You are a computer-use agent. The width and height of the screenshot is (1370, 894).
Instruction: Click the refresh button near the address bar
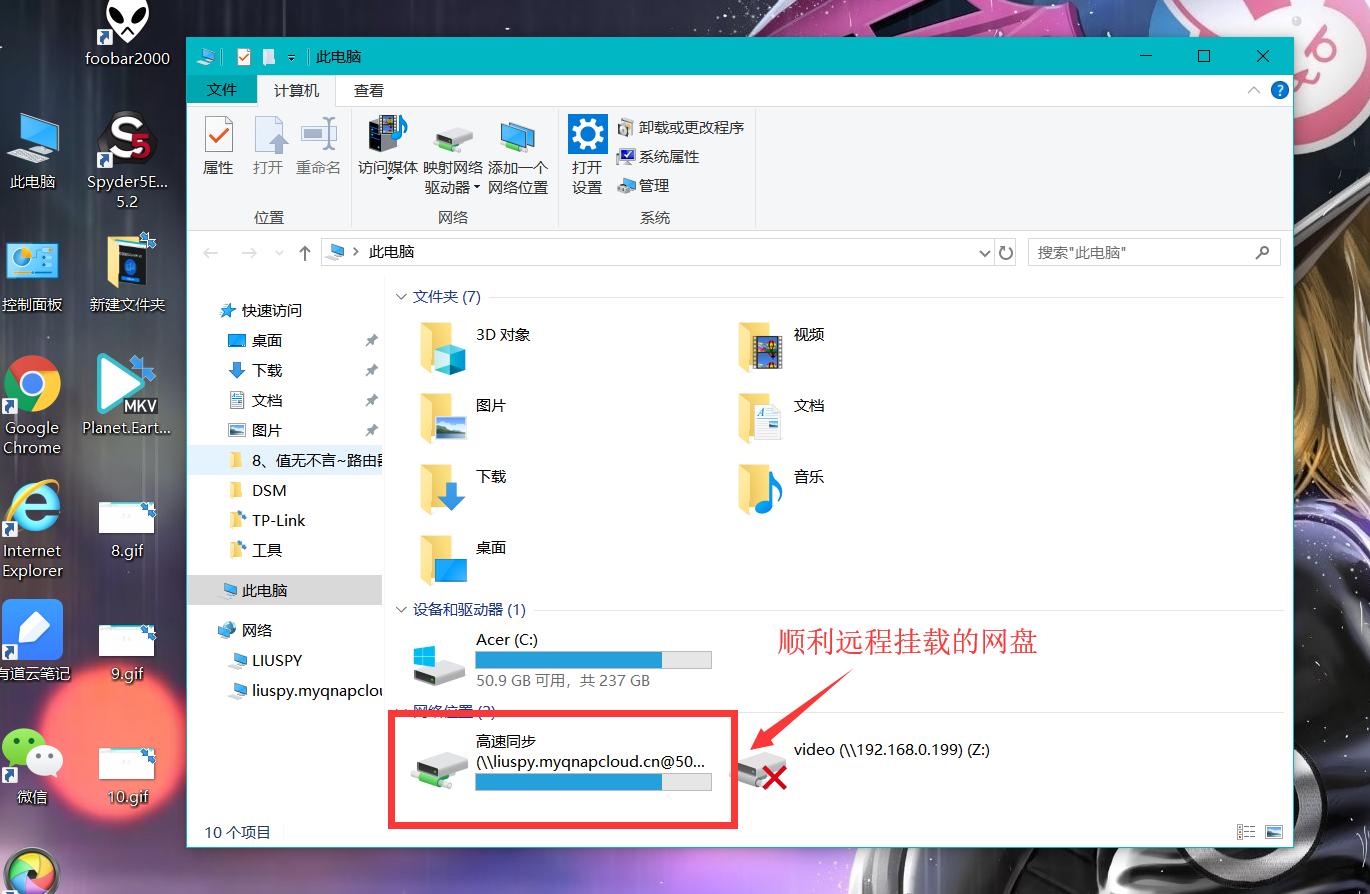(1007, 252)
